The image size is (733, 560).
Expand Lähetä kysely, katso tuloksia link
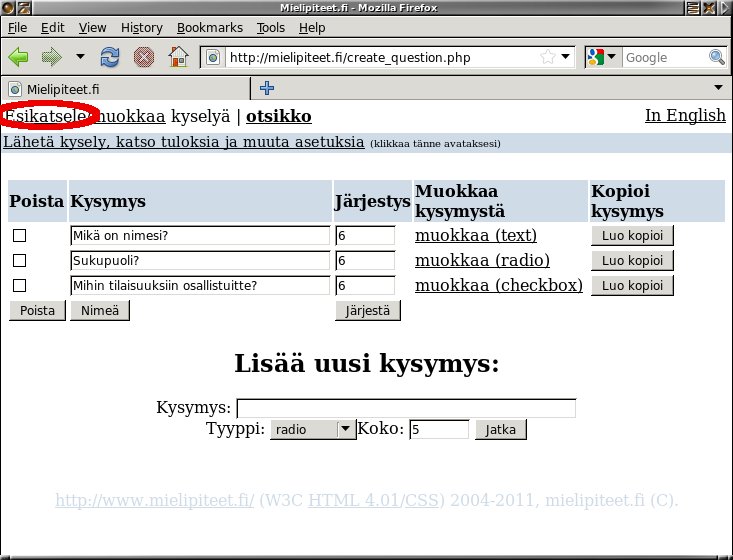click(x=184, y=142)
